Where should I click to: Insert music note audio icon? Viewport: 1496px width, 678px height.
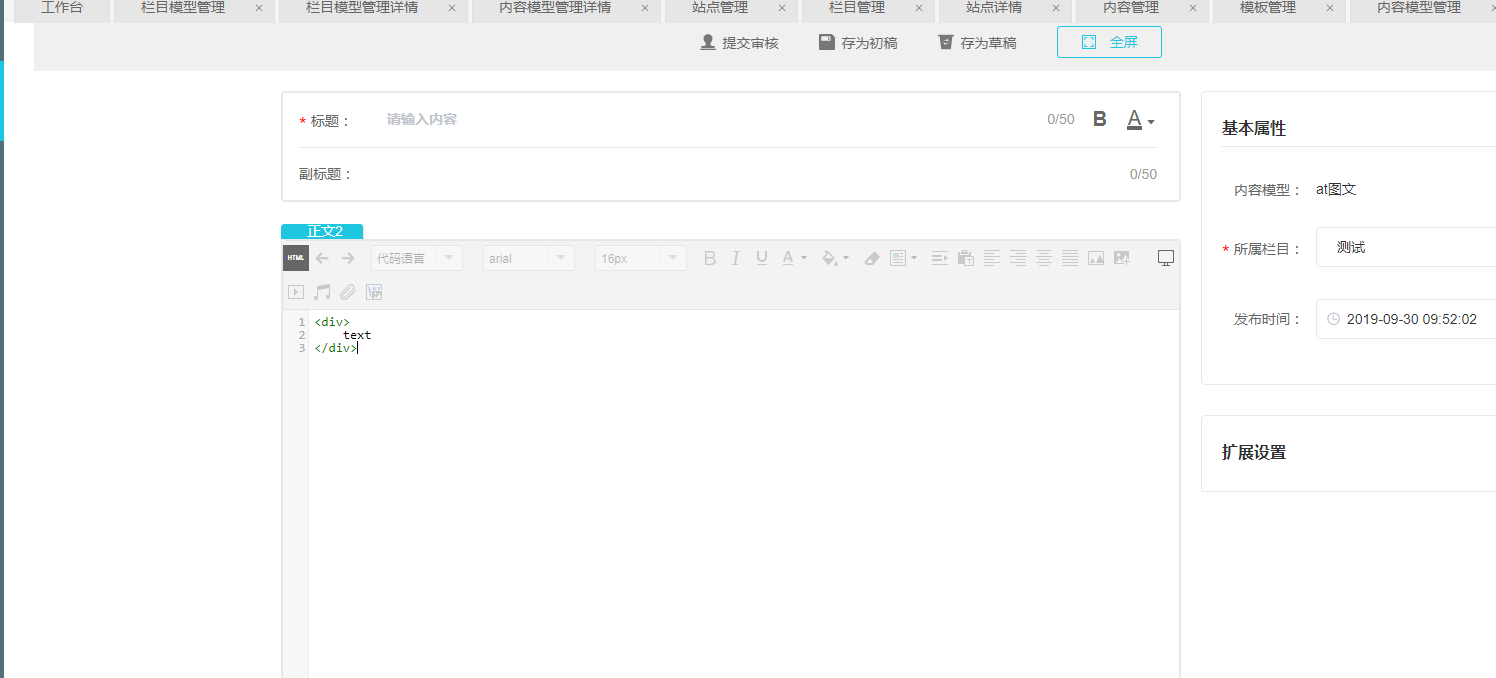point(322,292)
